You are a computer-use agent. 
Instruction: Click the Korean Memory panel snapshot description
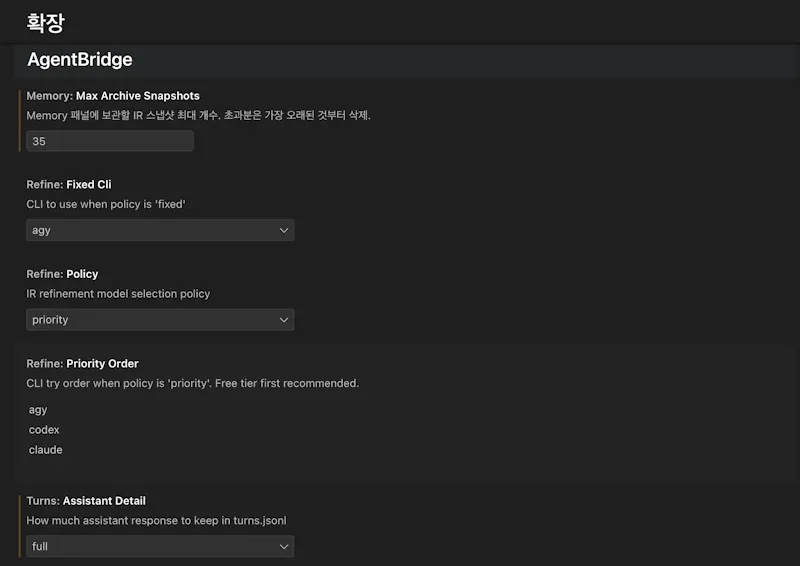198,115
